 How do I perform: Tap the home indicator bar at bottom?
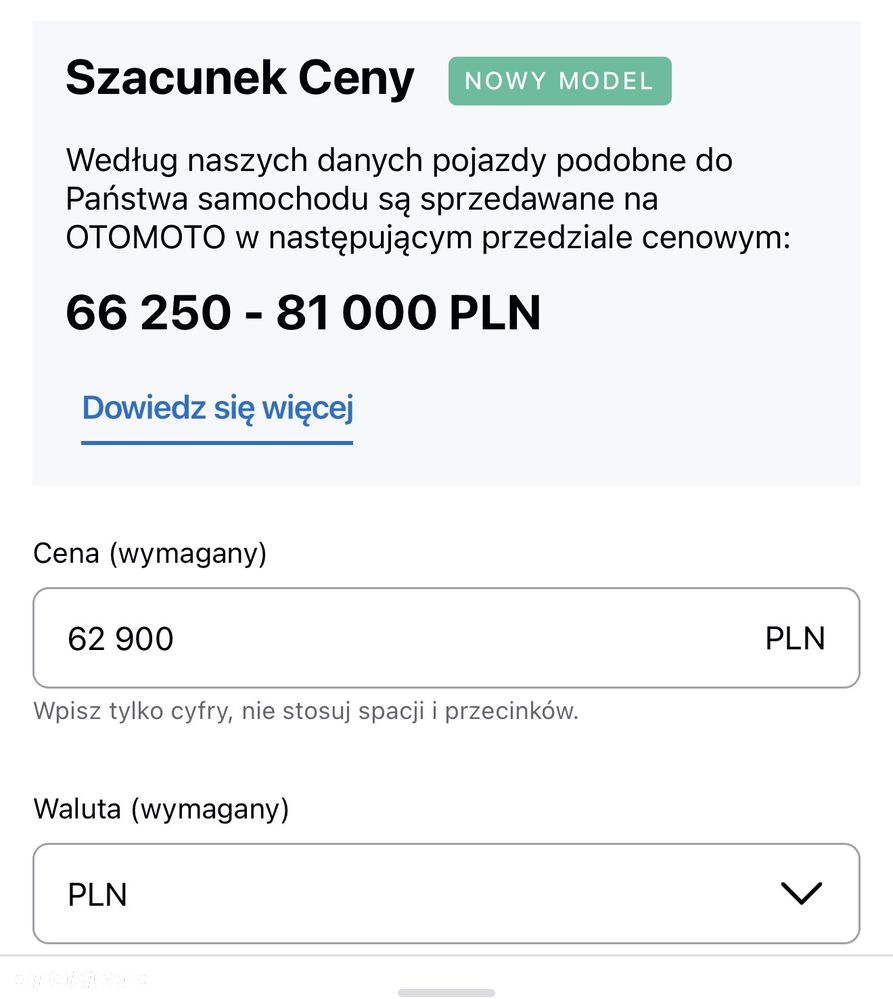[x=446, y=992]
